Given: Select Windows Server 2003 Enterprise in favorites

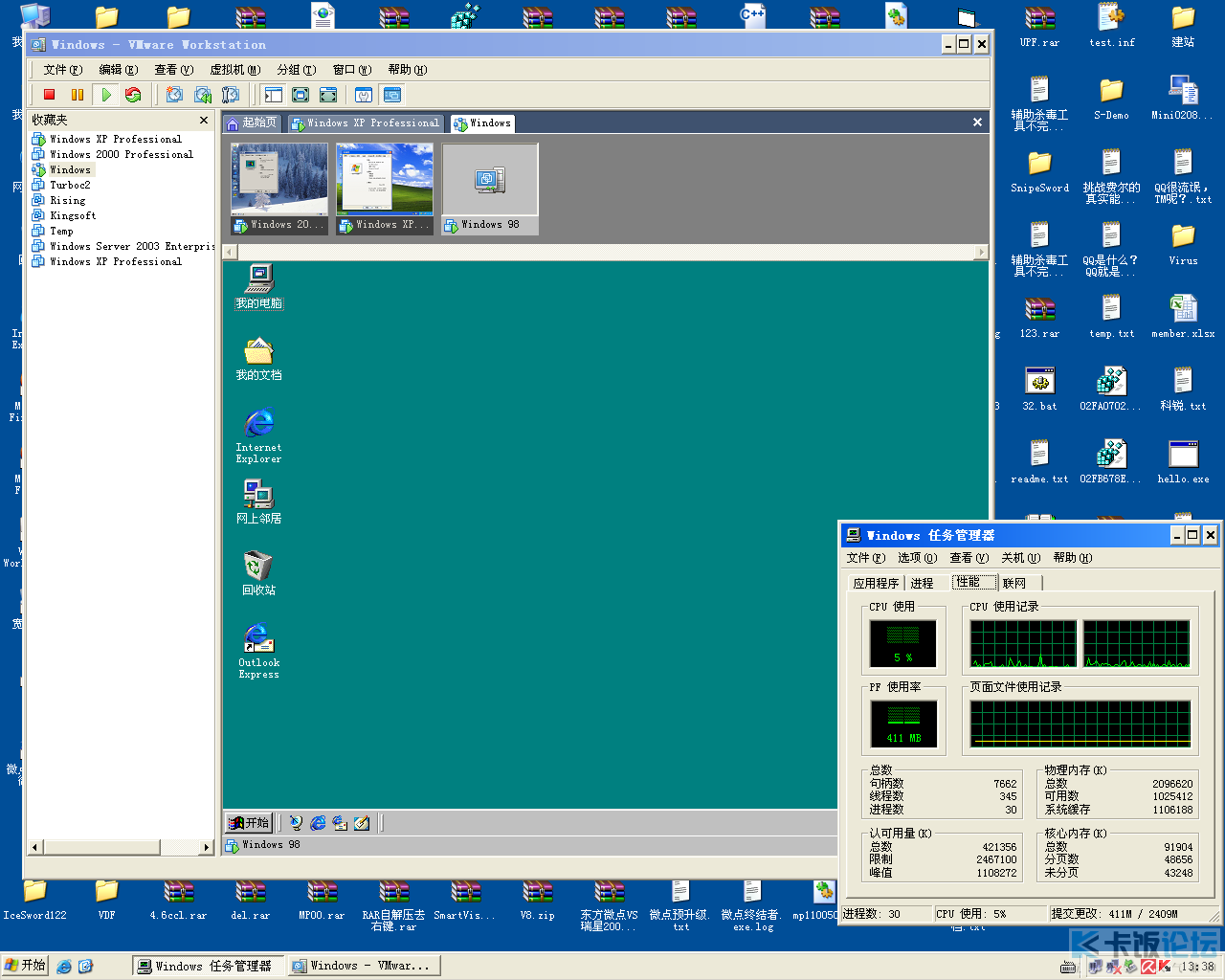Looking at the screenshot, I should 122,246.
